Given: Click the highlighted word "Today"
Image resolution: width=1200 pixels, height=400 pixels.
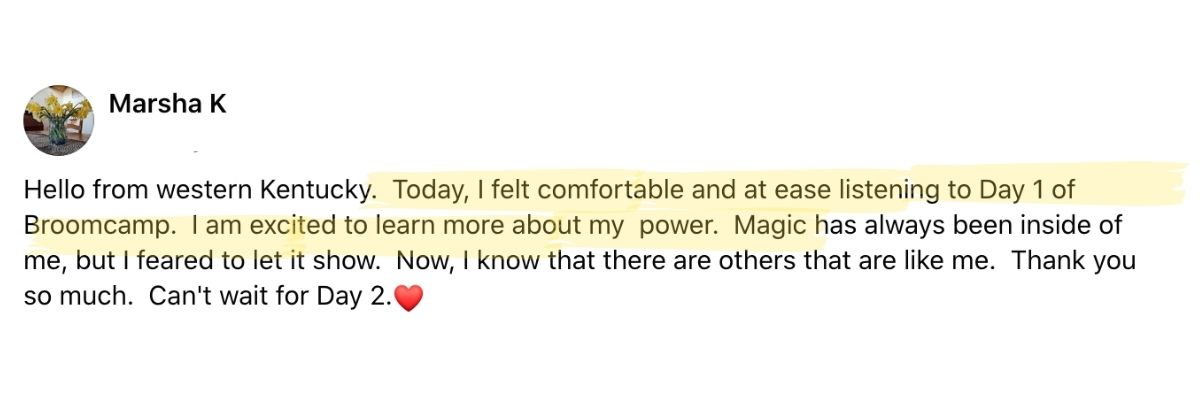Looking at the screenshot, I should 425,189.
